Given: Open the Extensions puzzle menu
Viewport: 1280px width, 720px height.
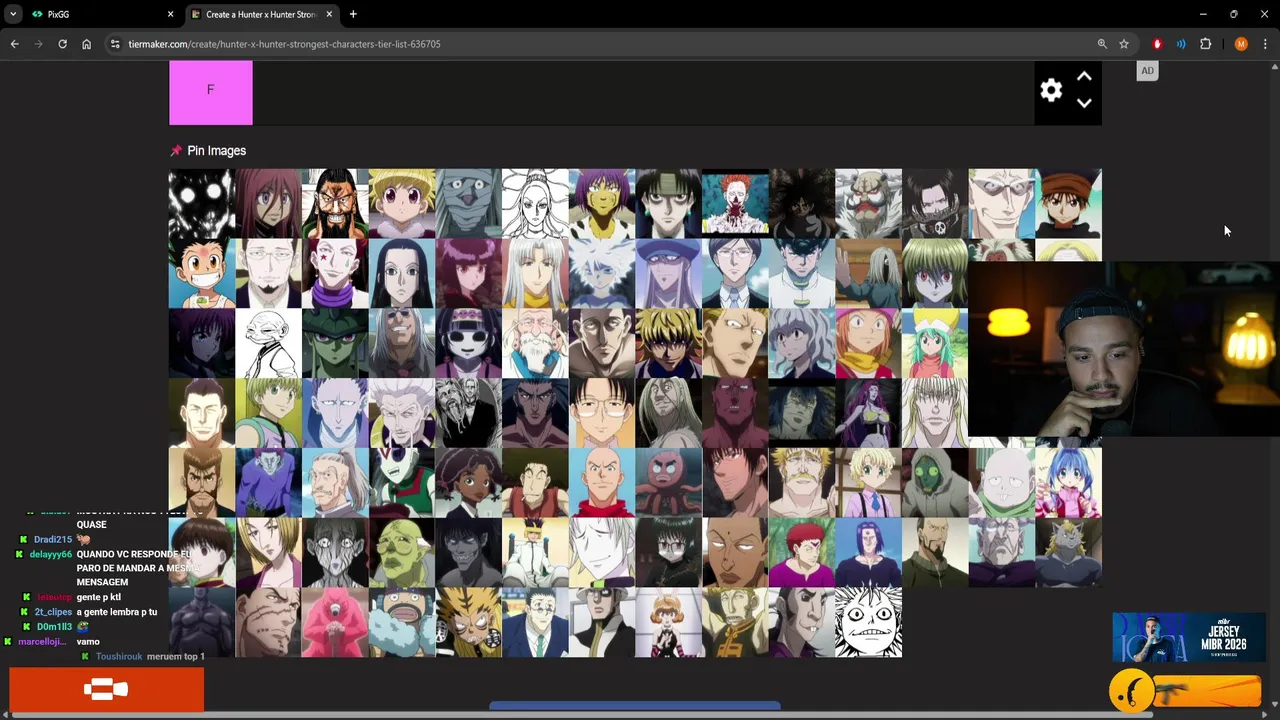Looking at the screenshot, I should click(1205, 44).
